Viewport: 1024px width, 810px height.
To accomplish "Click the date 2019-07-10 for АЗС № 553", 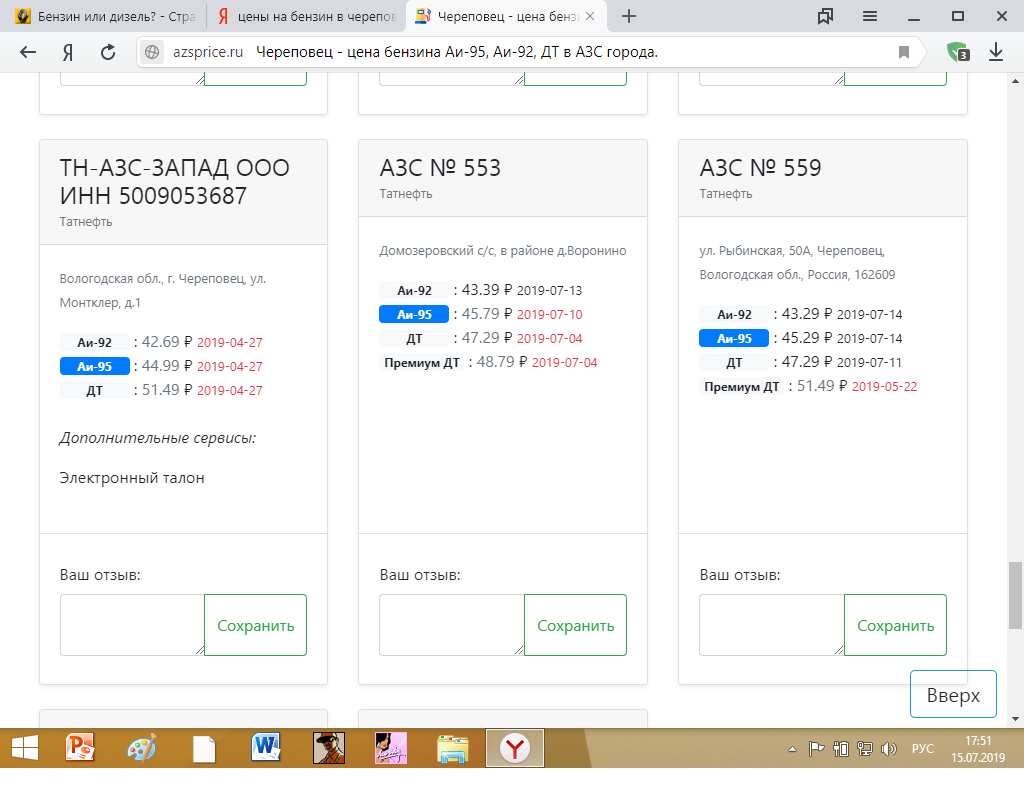I will pos(549,314).
